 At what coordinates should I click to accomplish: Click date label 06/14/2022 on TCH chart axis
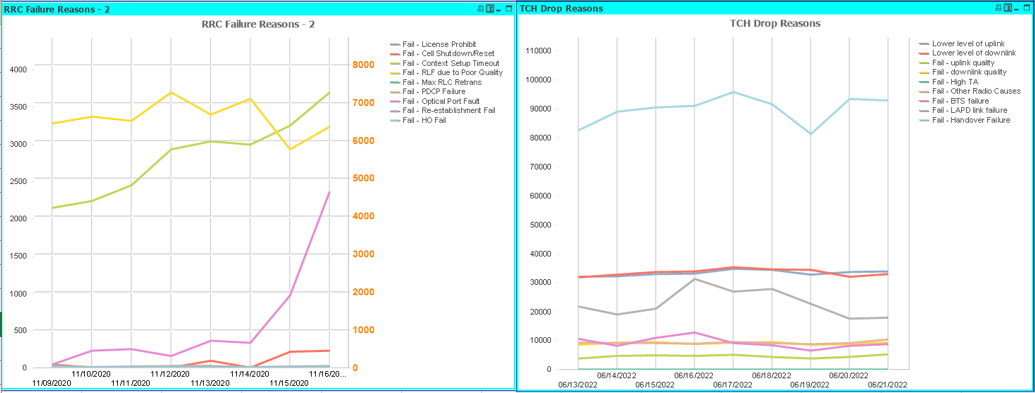tap(617, 376)
